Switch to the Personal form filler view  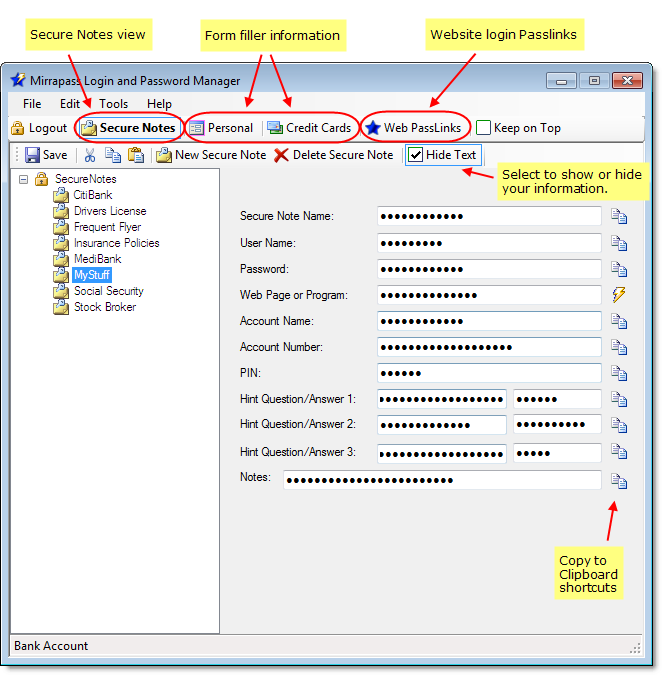coord(222,128)
